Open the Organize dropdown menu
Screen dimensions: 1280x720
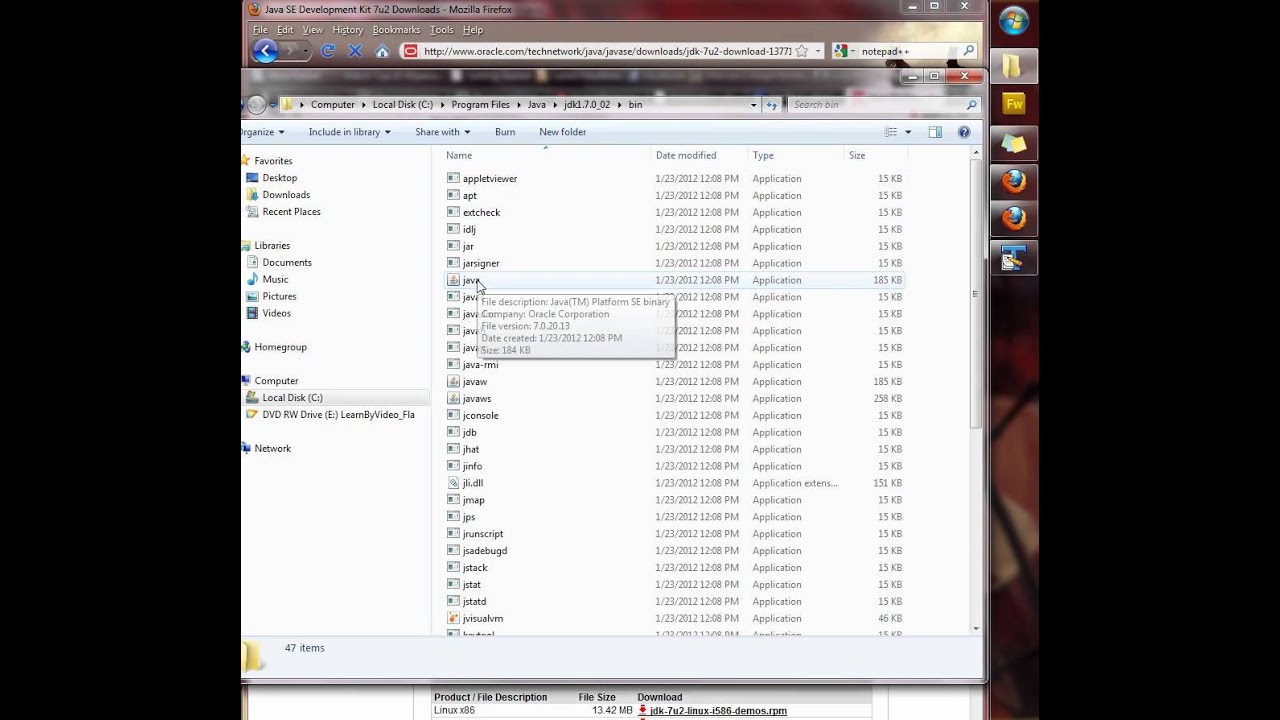click(263, 132)
